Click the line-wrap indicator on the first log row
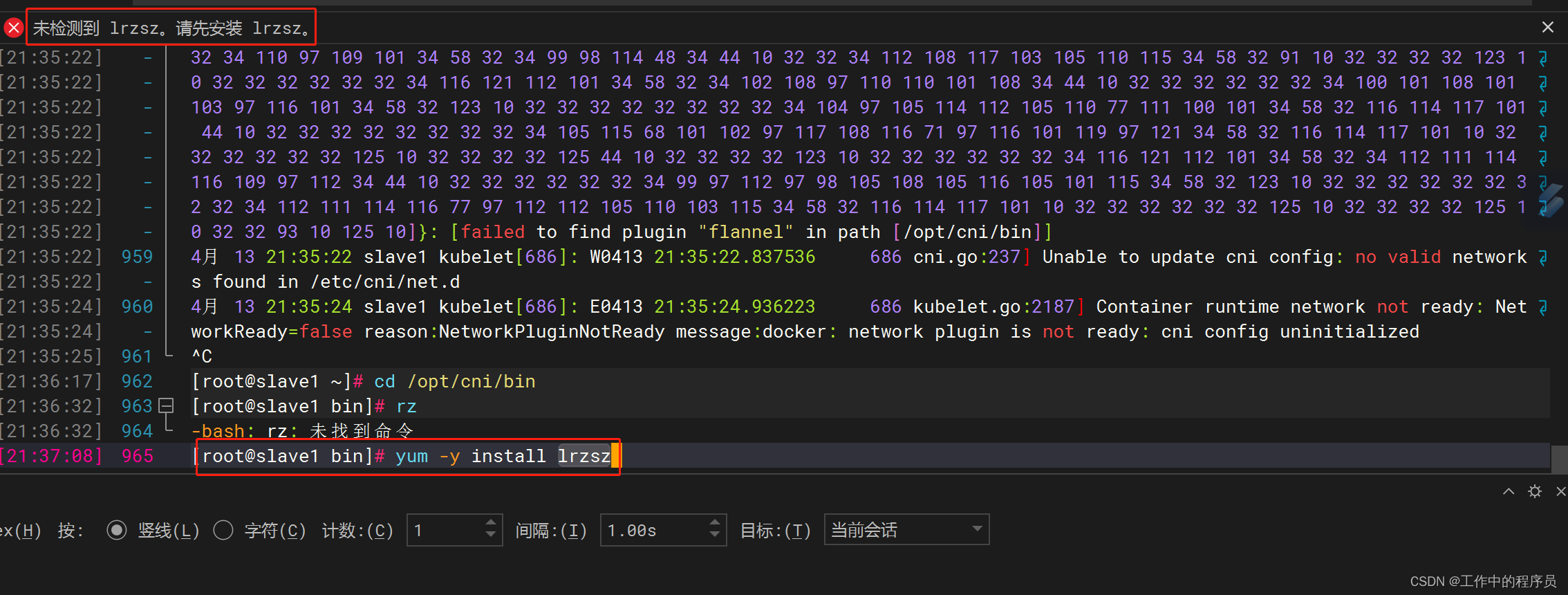 [x=1542, y=58]
